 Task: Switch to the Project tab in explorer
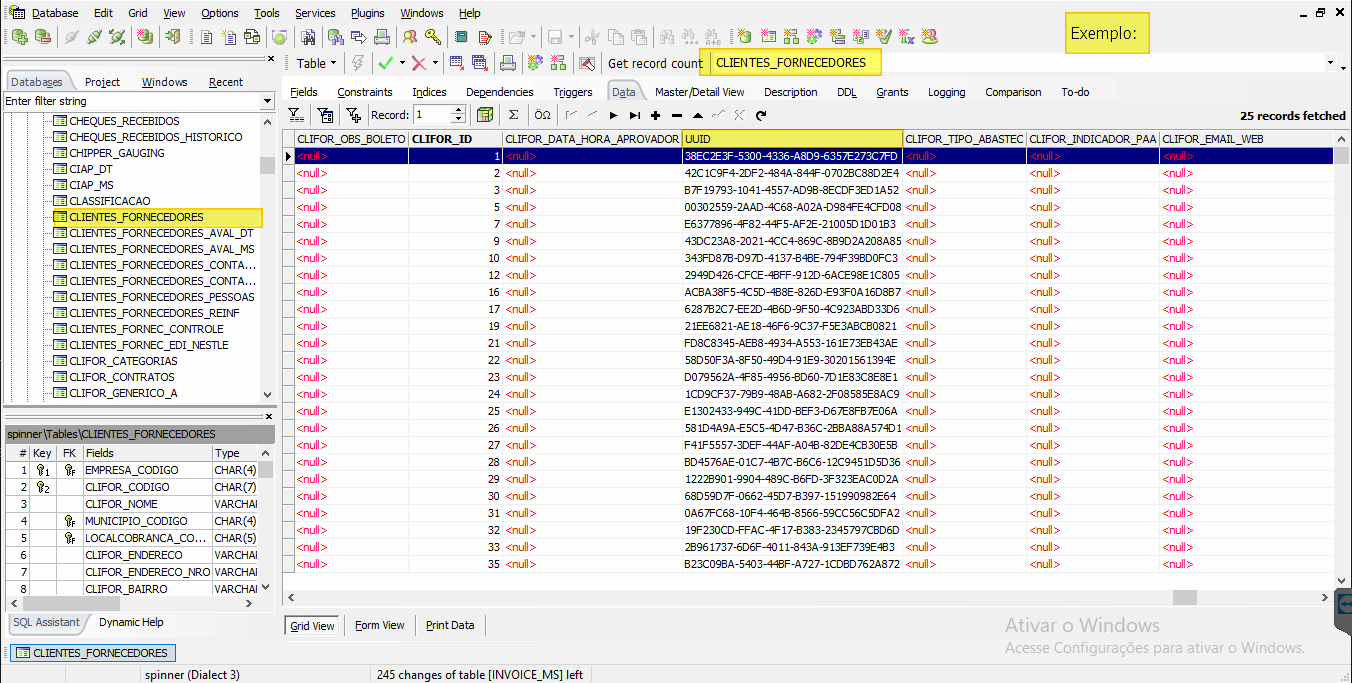point(102,82)
